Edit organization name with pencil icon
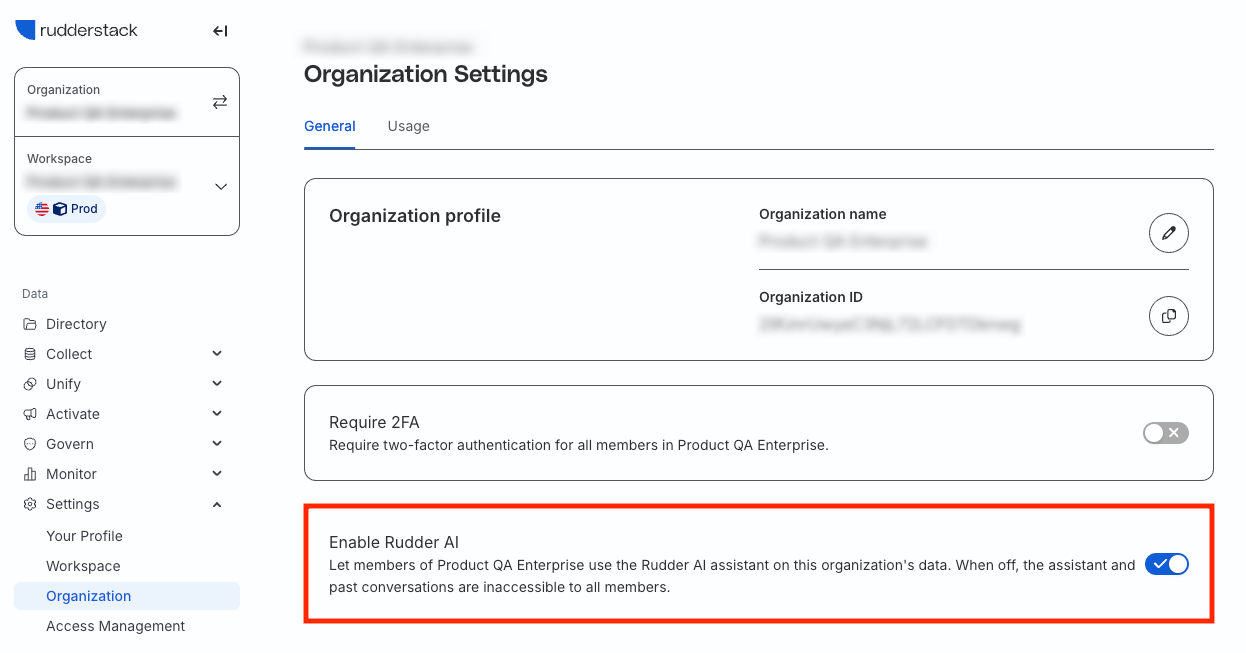This screenshot has width=1246, height=653. [x=1169, y=233]
